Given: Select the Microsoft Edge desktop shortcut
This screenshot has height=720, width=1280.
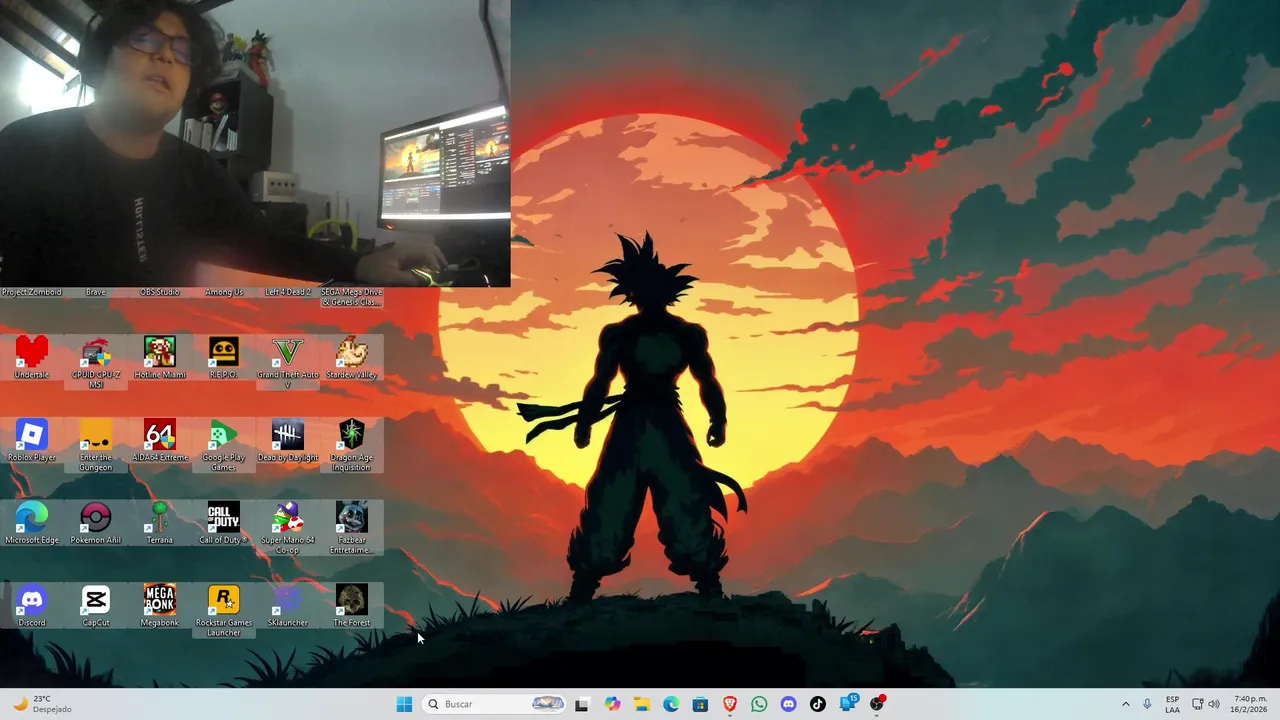Looking at the screenshot, I should [x=32, y=524].
